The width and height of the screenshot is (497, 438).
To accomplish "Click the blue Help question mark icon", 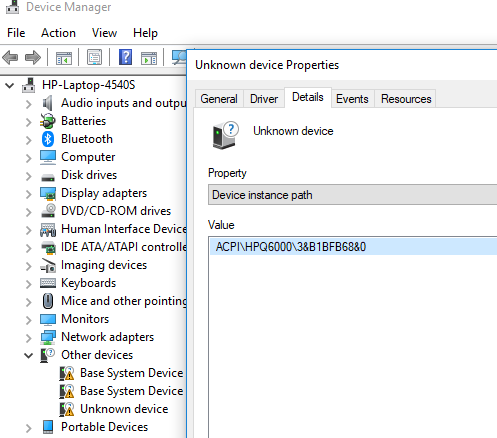I will [125, 57].
